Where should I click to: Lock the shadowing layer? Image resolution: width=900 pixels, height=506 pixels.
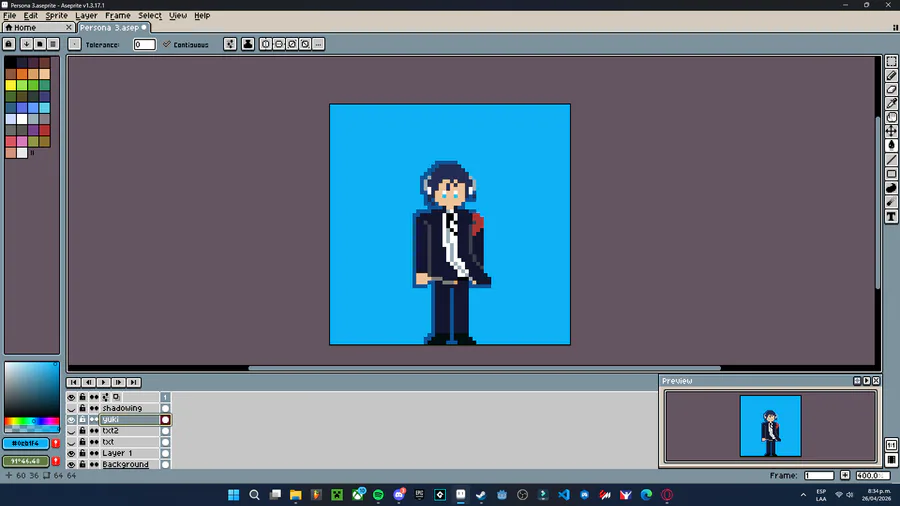point(83,408)
